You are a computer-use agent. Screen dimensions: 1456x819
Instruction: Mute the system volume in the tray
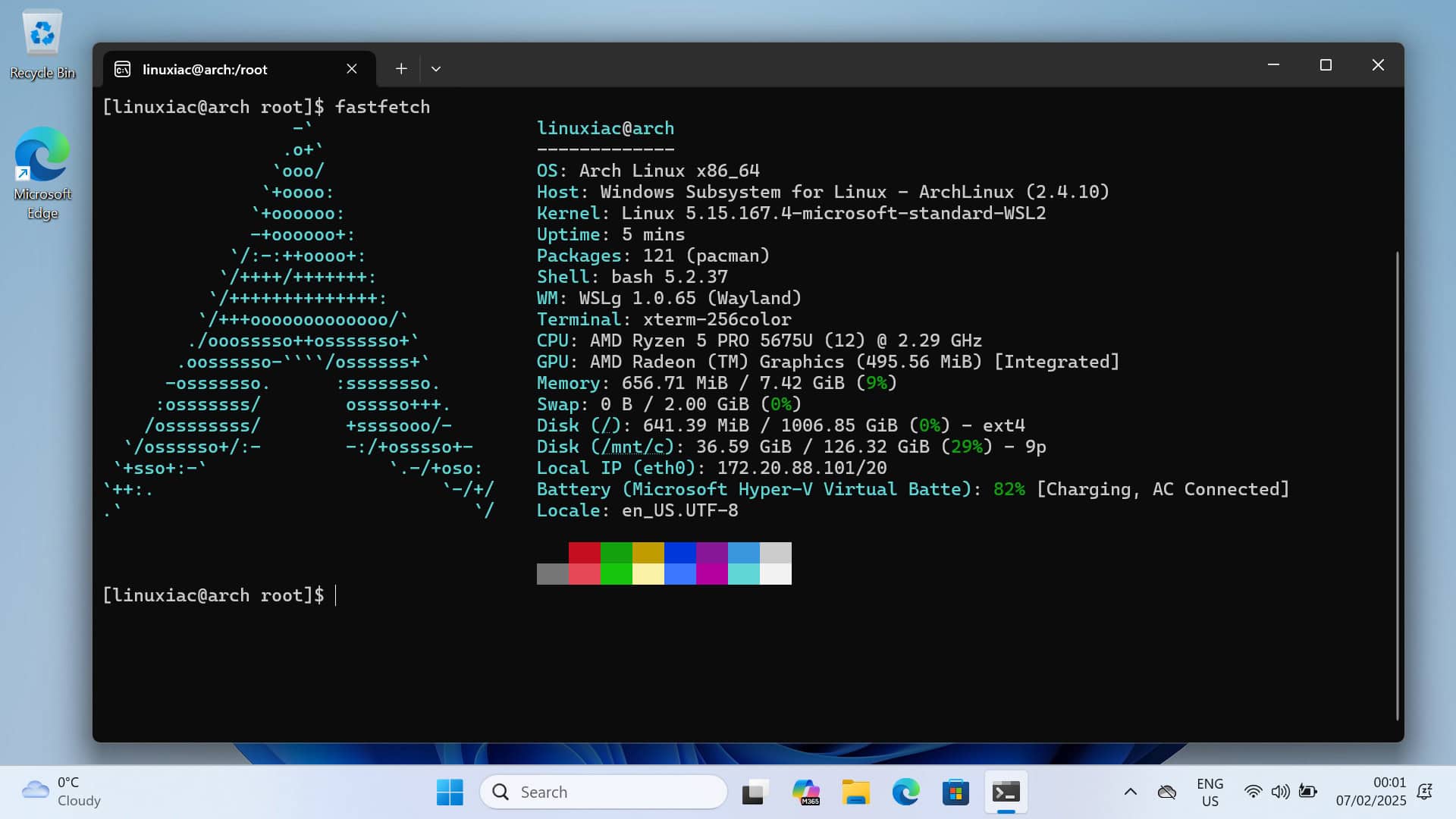[1281, 791]
